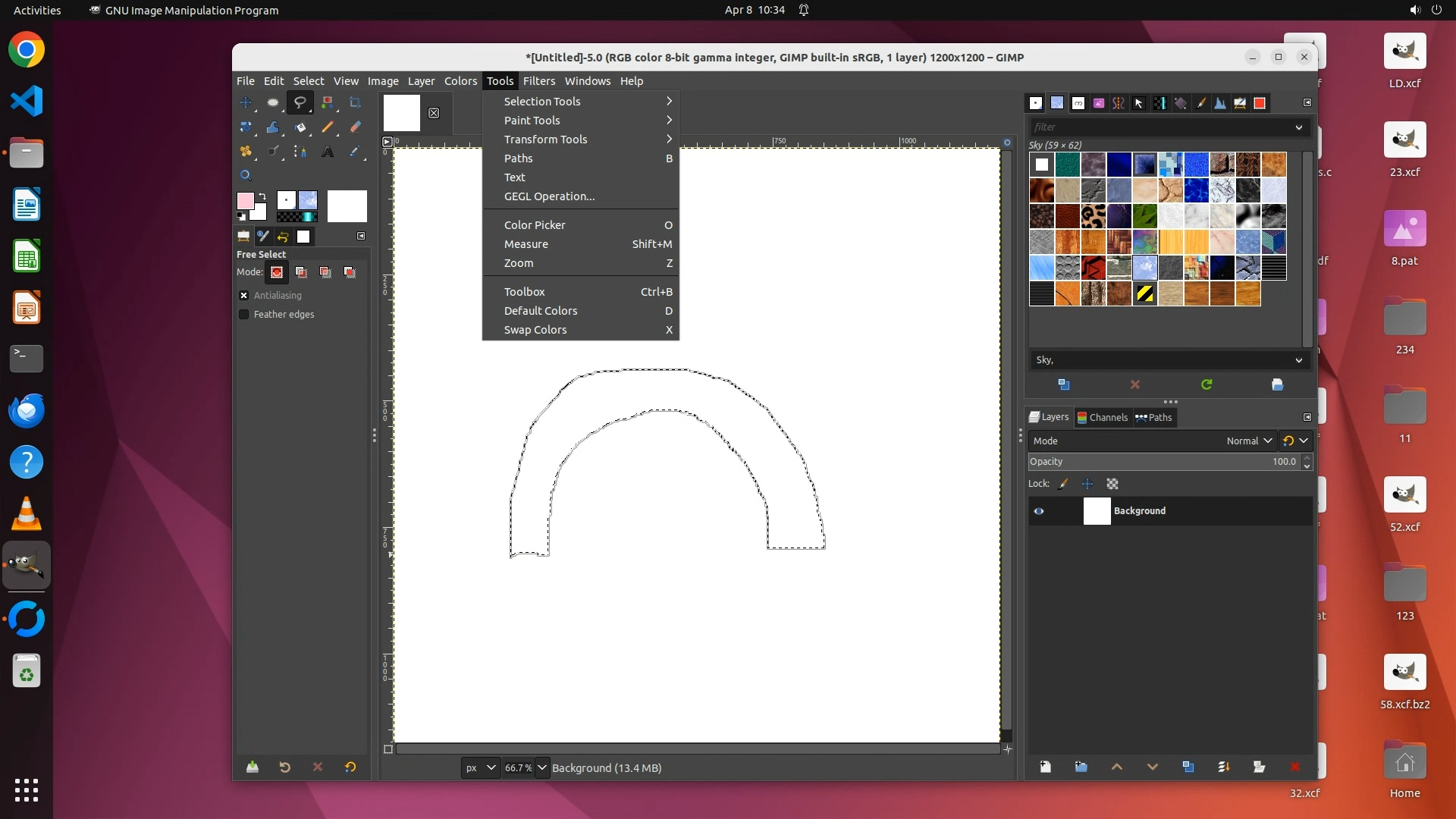Image resolution: width=1456 pixels, height=819 pixels.
Task: Select the Heal tool icon
Action: 246,152
